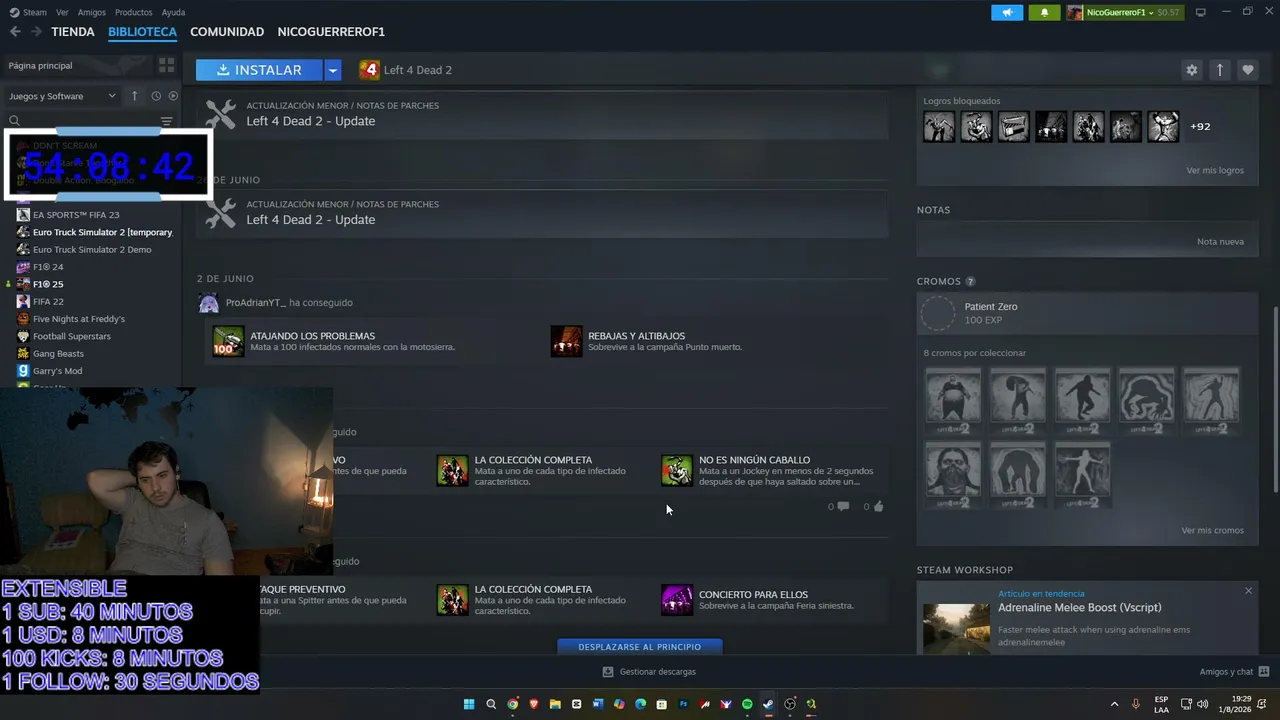Switch to the BIBLIOTECA tab
The image size is (1280, 720).
(142, 32)
